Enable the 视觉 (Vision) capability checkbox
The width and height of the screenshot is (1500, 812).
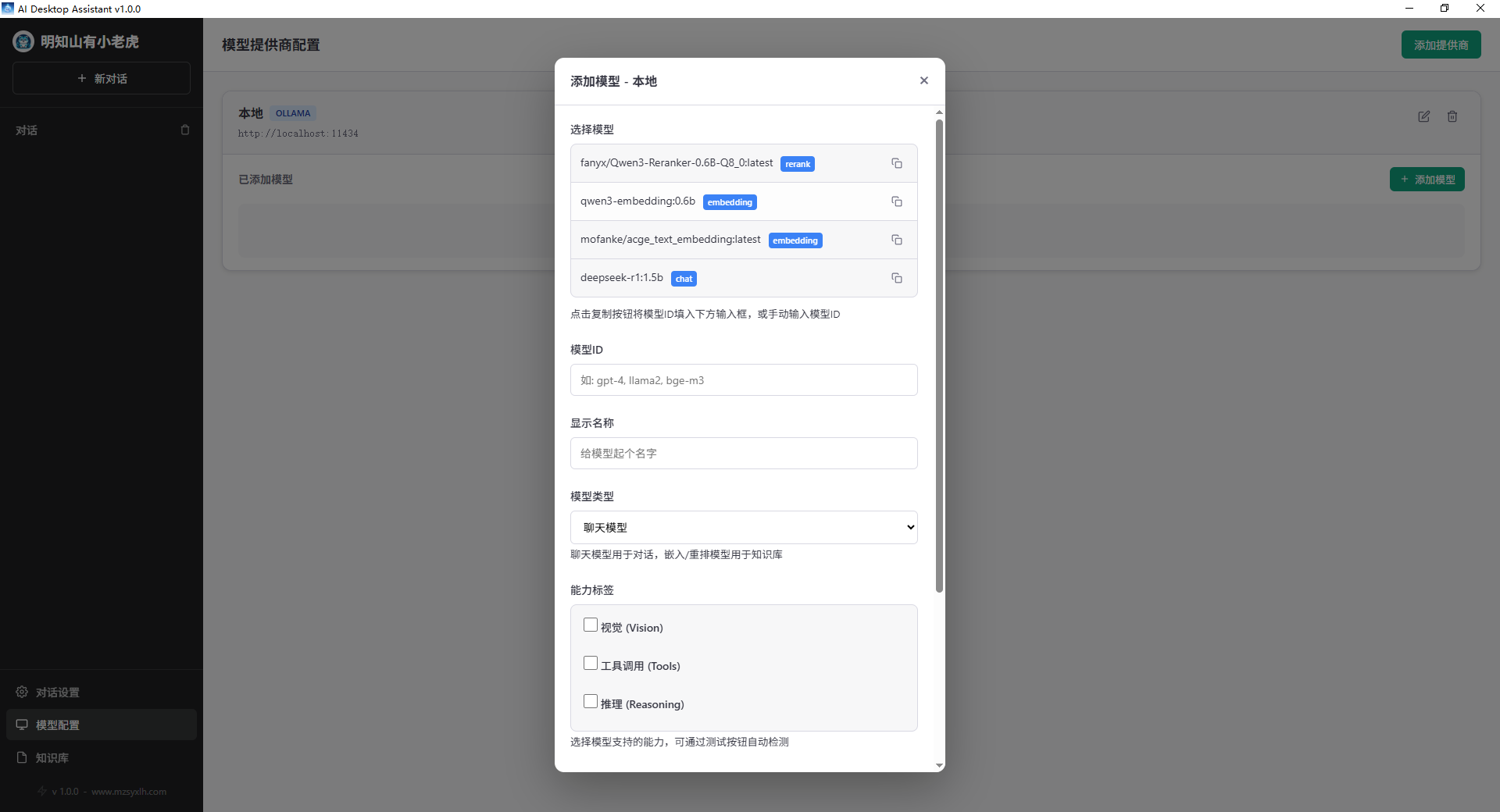(591, 625)
